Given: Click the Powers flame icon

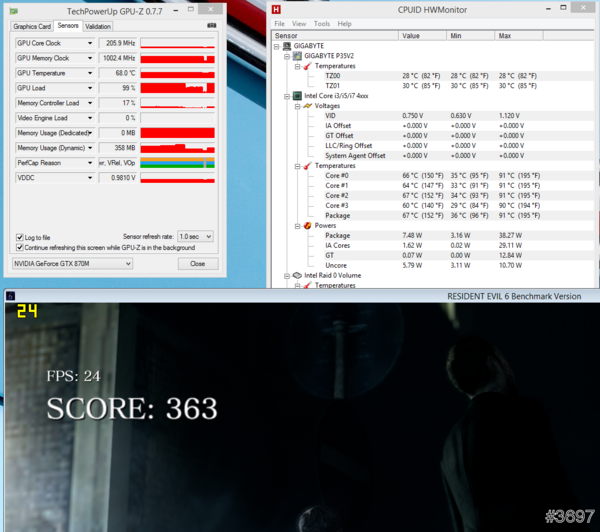Looking at the screenshot, I should (307, 225).
